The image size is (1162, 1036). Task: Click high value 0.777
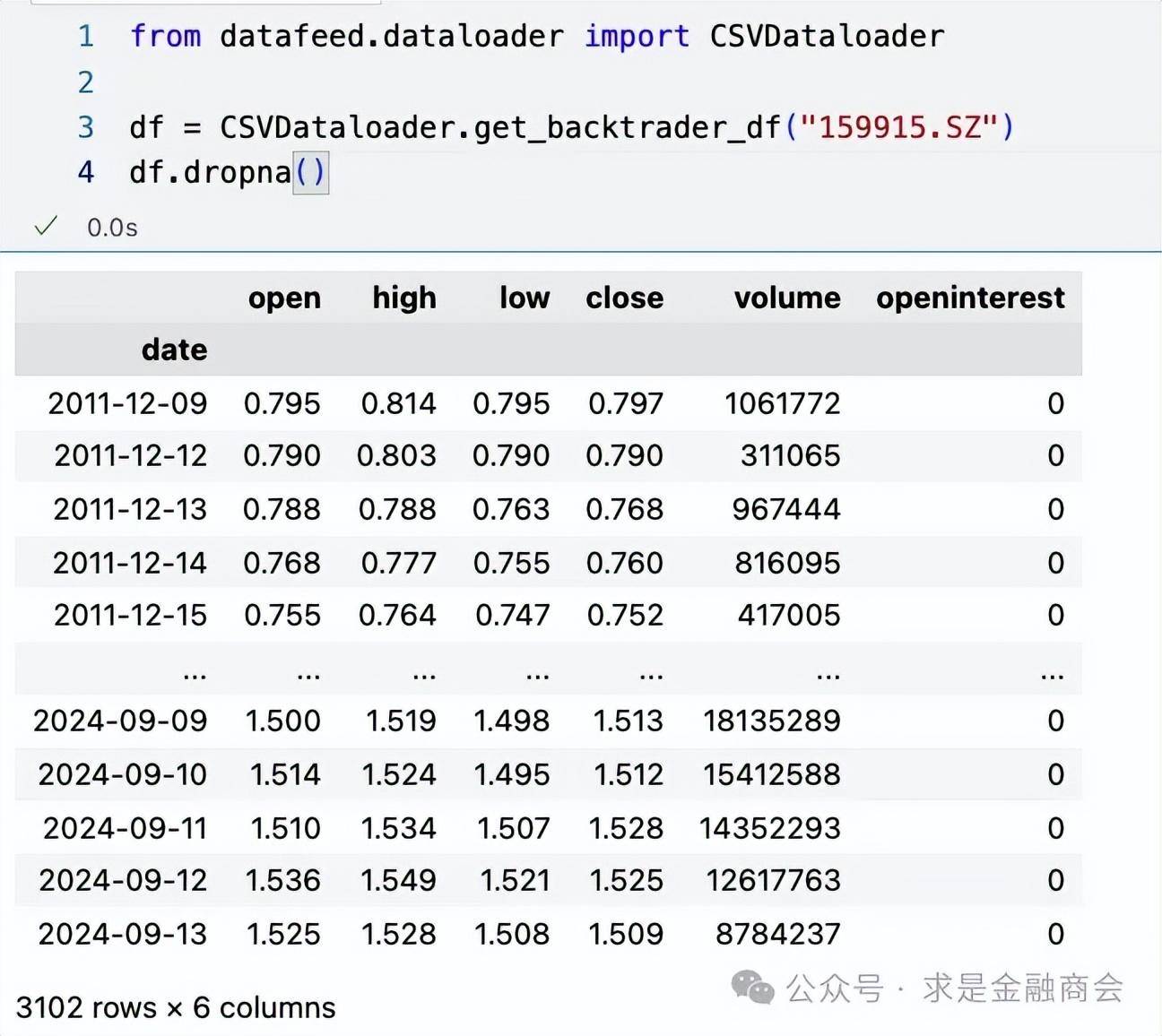coord(398,563)
